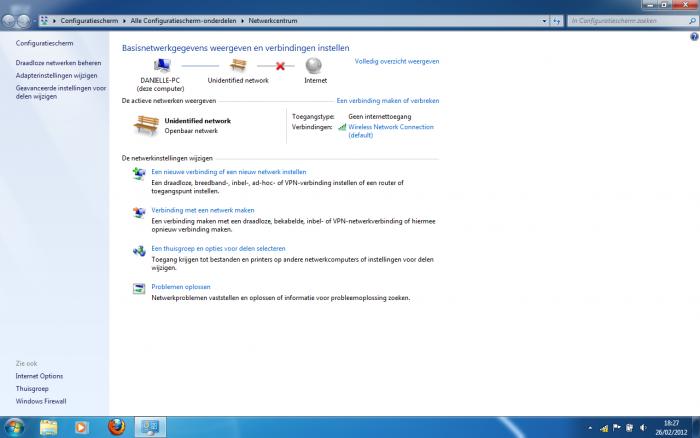The image size is (700, 438).
Task: Click the volume speaker tray icon
Action: point(643,428)
